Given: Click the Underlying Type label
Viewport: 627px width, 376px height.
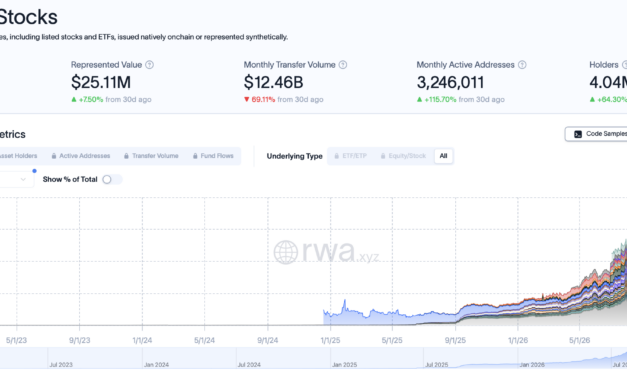Looking at the screenshot, I should 295,156.
